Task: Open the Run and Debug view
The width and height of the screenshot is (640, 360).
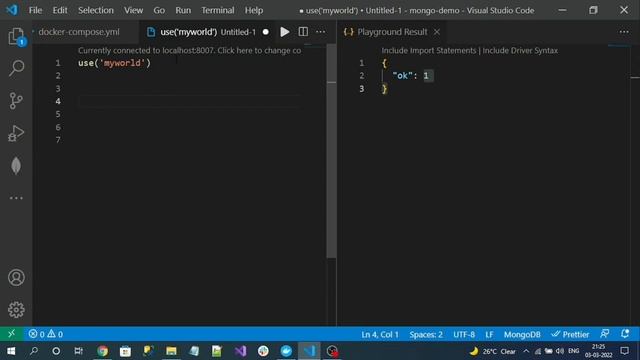Action: coord(16,133)
